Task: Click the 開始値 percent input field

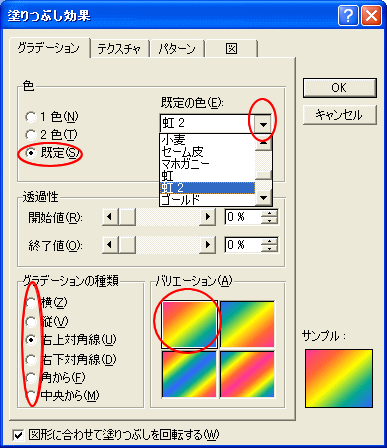Action: [x=243, y=217]
